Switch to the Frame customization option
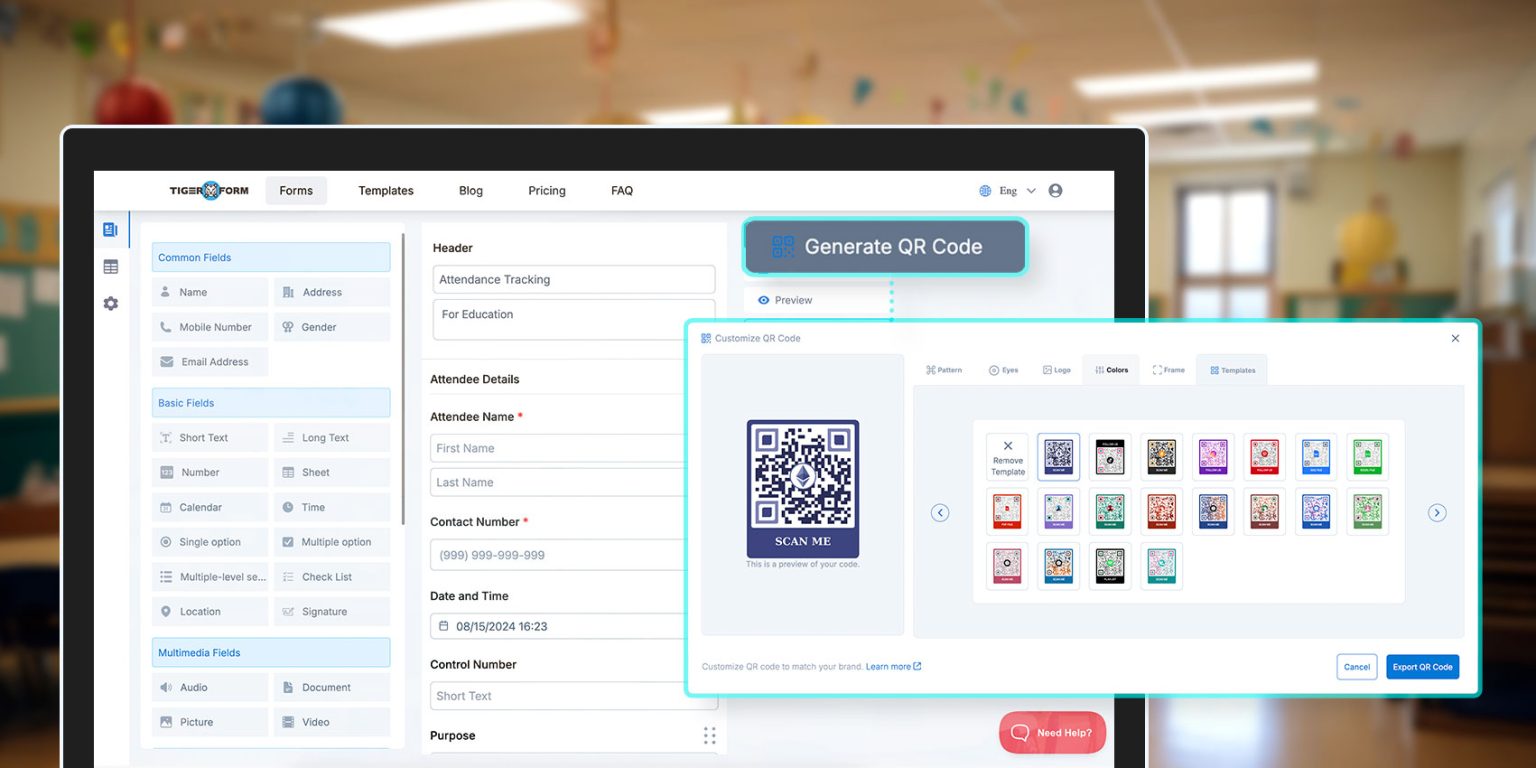 tap(1168, 369)
